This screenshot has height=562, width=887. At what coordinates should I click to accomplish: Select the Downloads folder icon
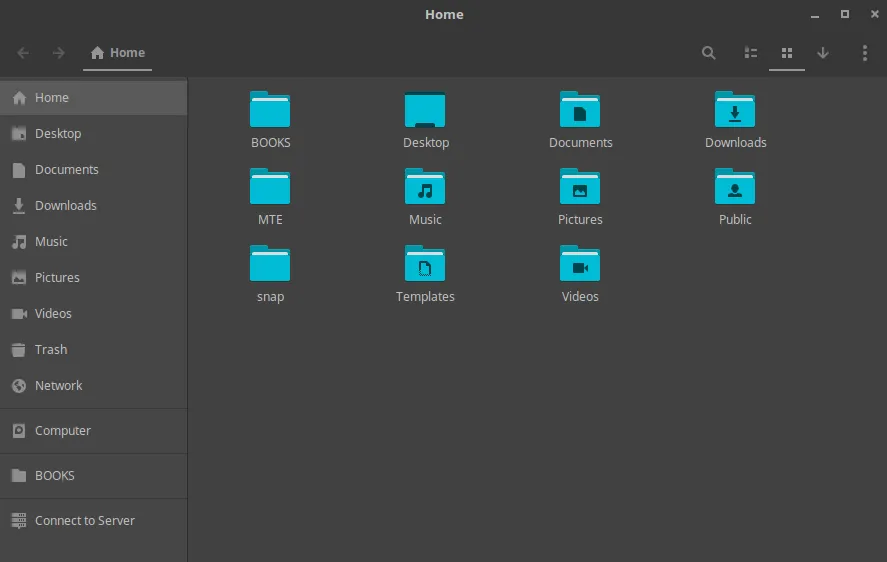[x=735, y=110]
